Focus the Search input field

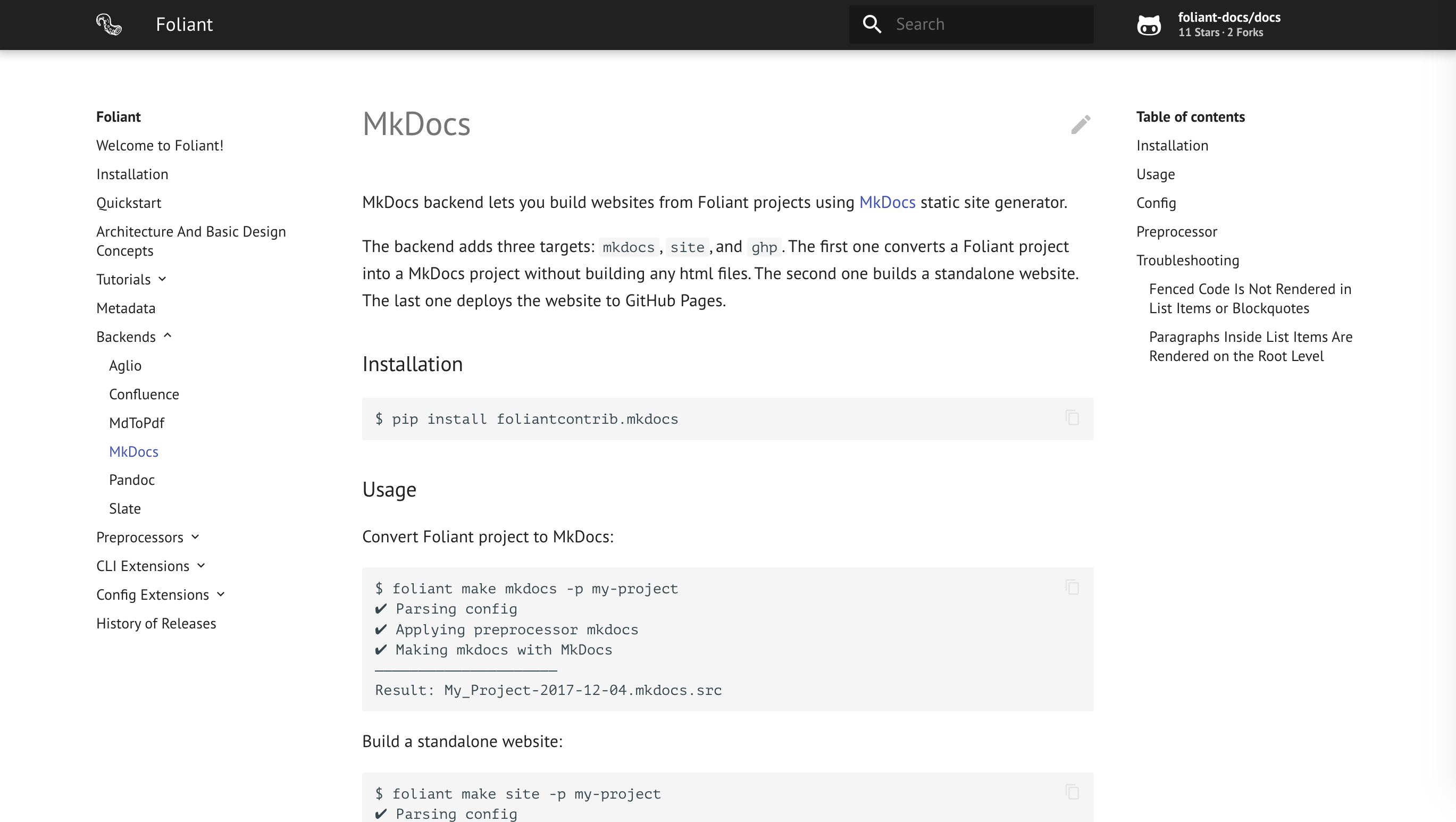point(971,24)
